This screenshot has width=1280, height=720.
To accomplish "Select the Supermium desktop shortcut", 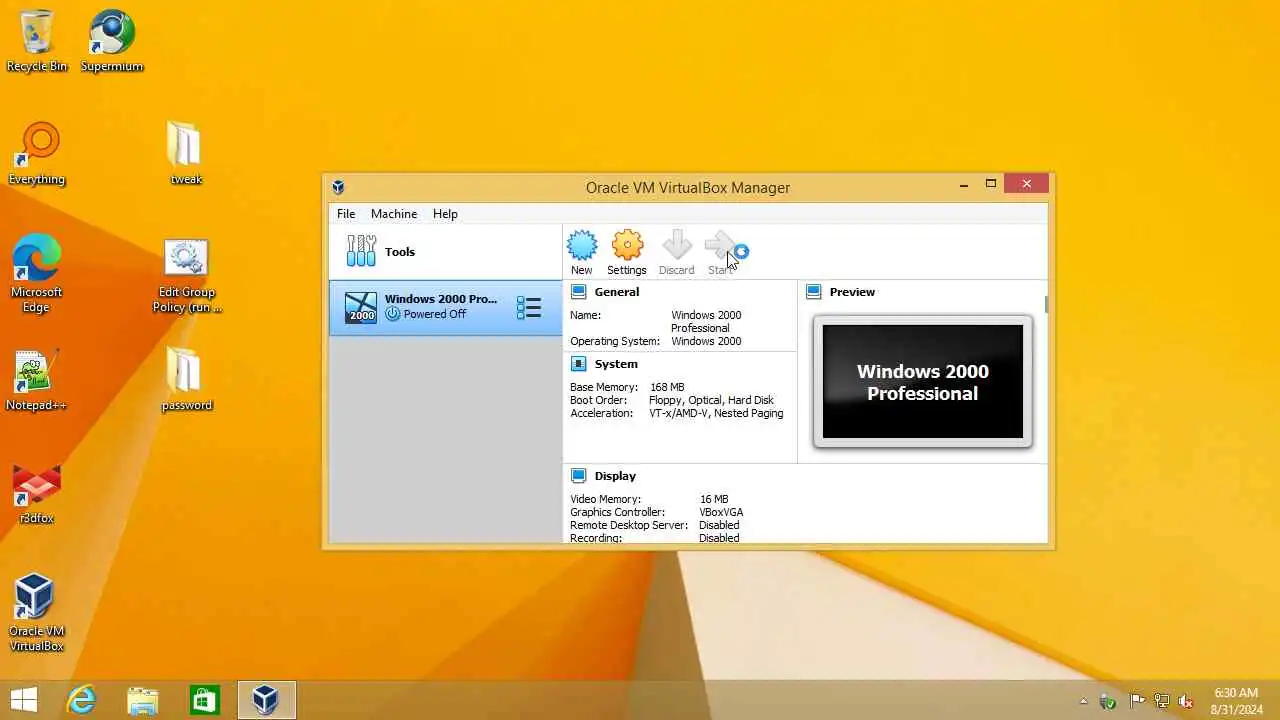I will (112, 40).
